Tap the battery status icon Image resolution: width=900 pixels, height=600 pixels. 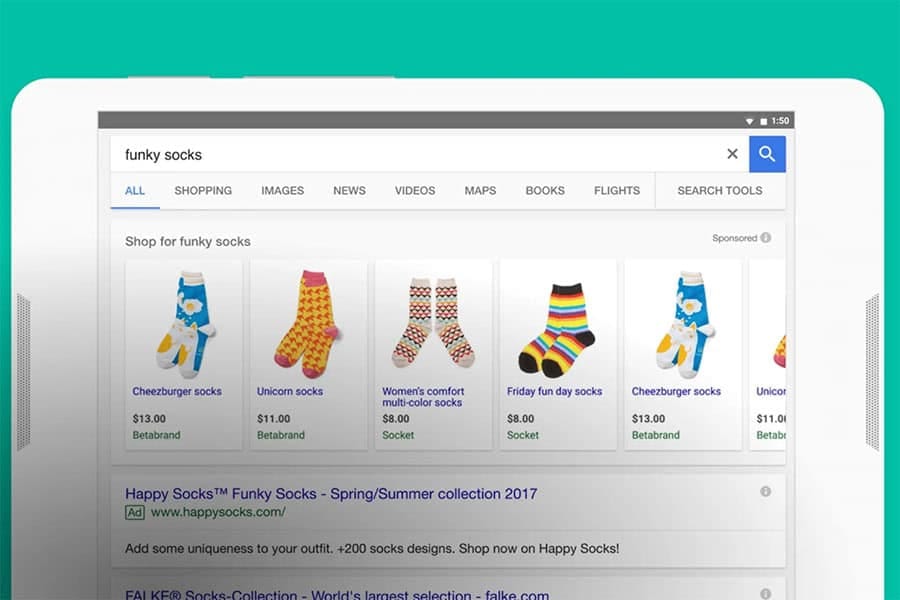tap(763, 121)
